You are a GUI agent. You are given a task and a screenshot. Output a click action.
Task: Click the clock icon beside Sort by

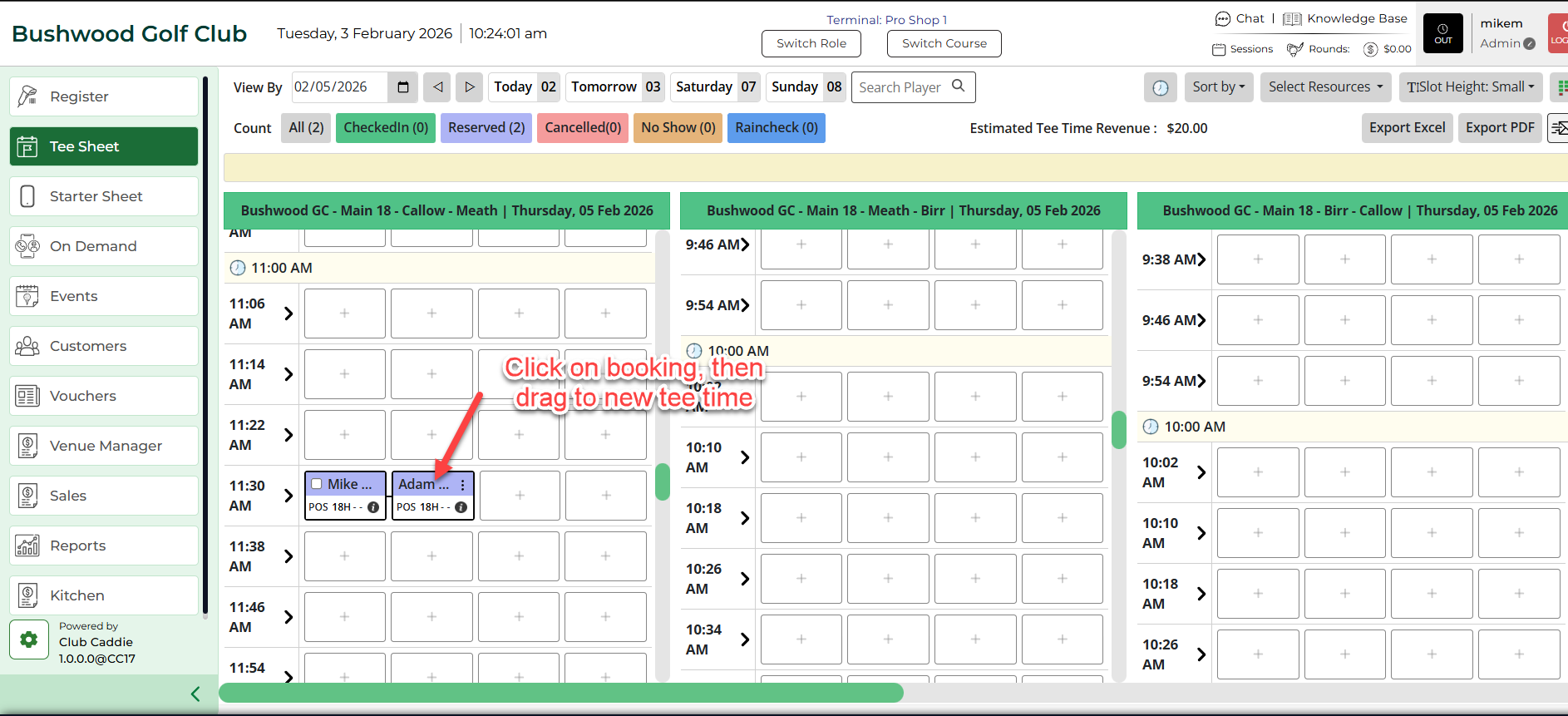pyautogui.click(x=1160, y=87)
